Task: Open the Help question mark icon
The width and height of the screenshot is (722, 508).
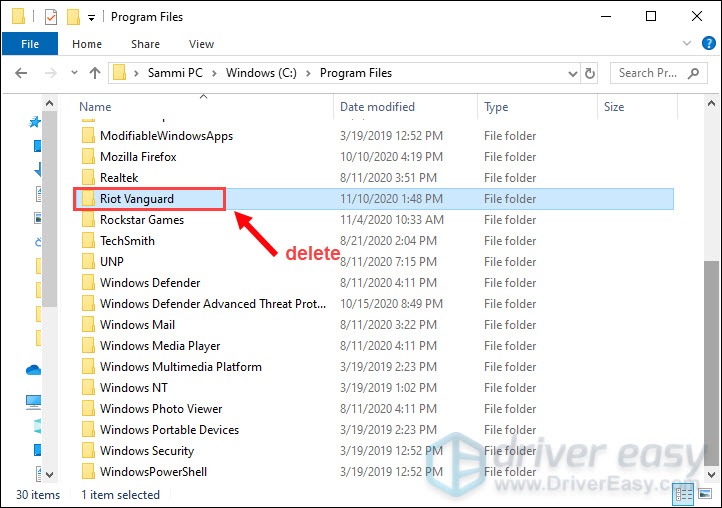Action: 708,43
